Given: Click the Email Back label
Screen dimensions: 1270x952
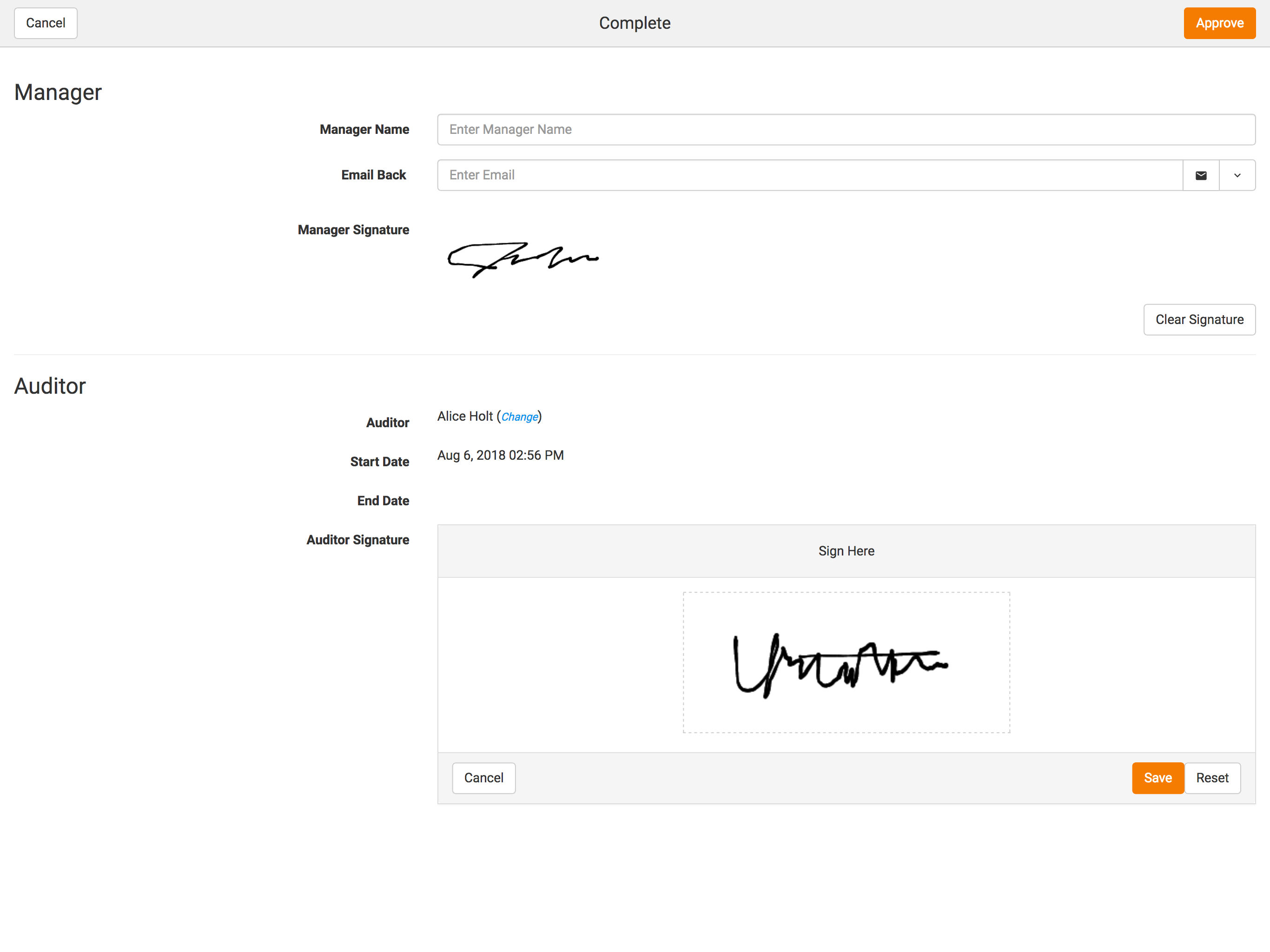Looking at the screenshot, I should pos(373,175).
